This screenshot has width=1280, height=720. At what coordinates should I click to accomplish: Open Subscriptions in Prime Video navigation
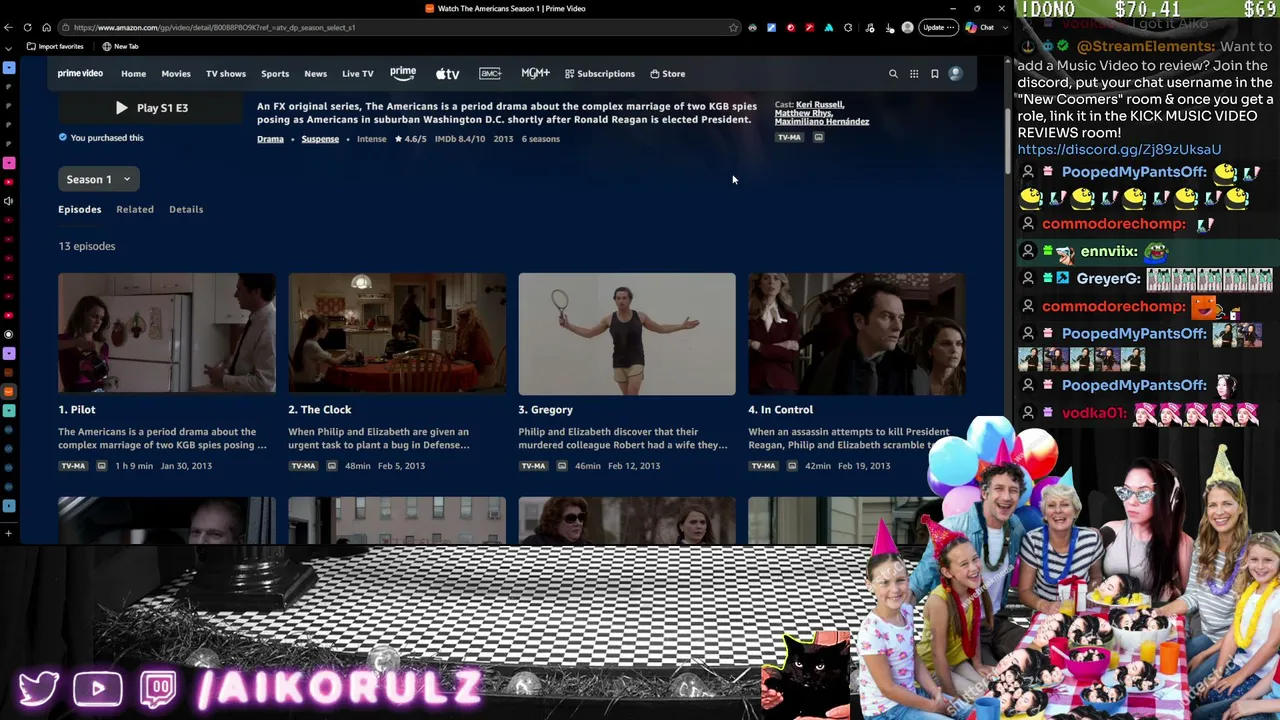click(600, 73)
